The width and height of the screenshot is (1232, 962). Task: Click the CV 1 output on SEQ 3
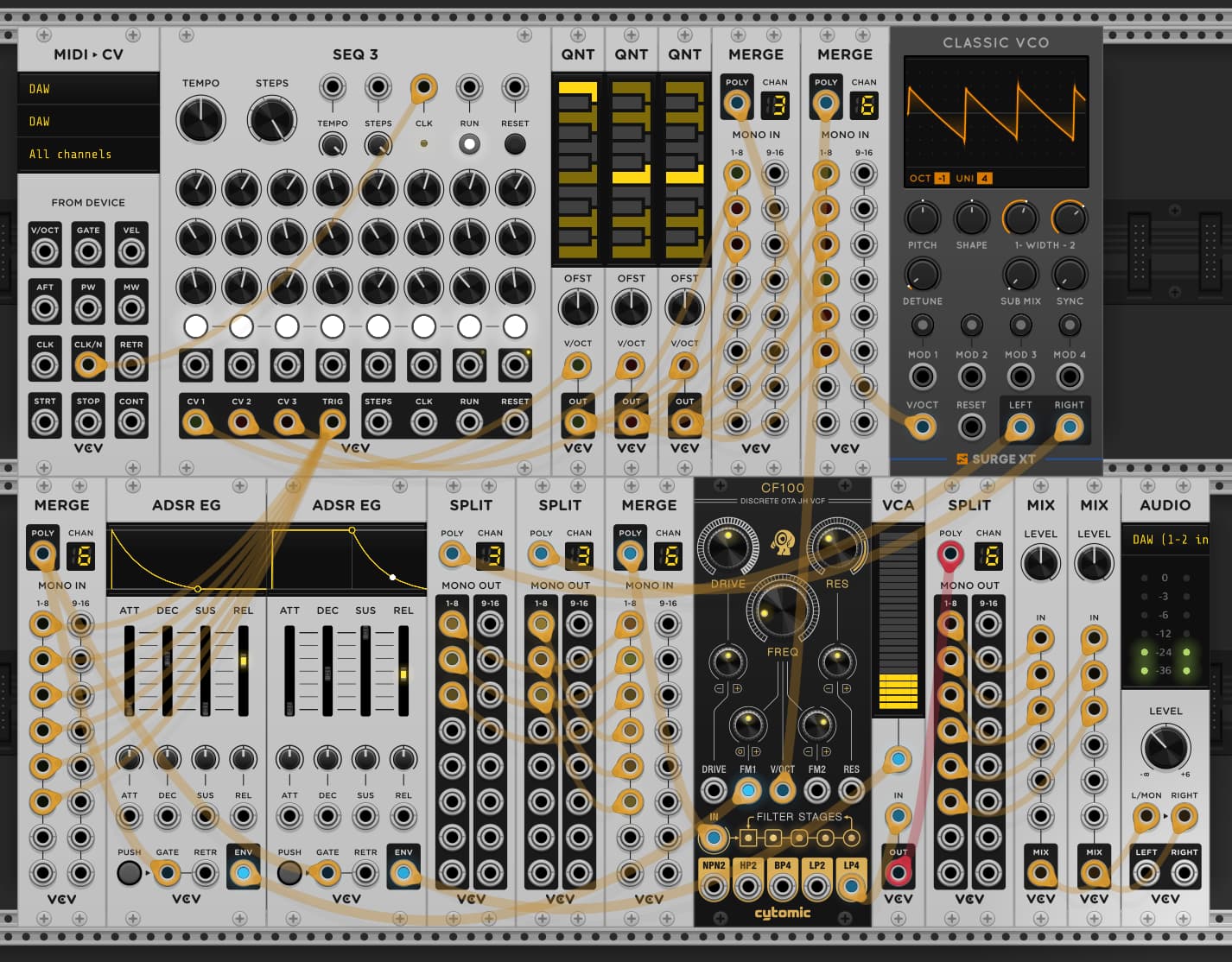click(x=196, y=422)
